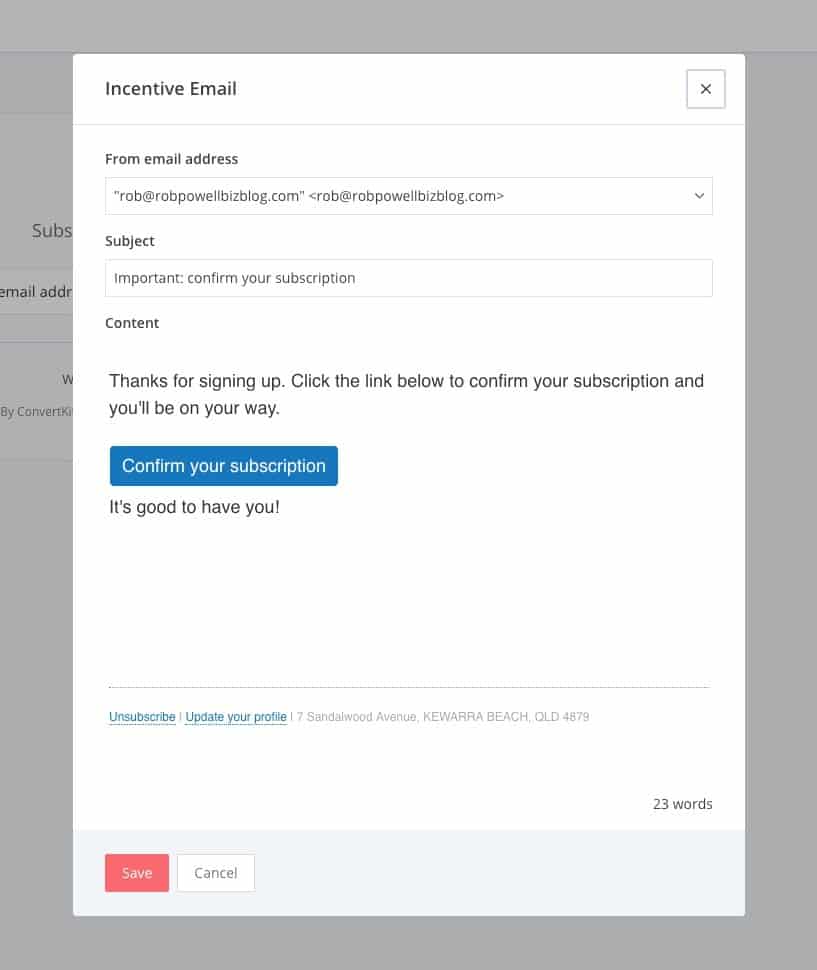Viewport: 817px width, 970px height.
Task: Cancel editing the incentive email
Action: tap(216, 873)
